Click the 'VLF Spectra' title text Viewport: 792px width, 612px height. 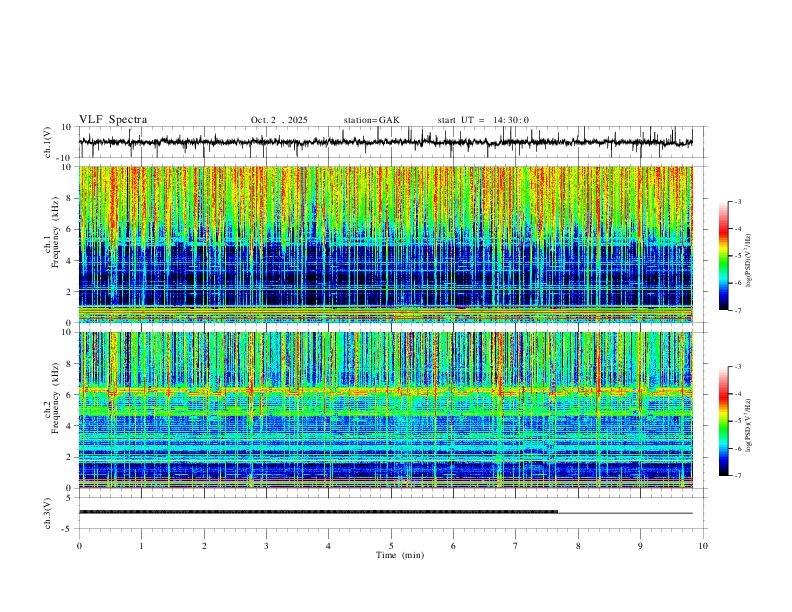(113, 120)
